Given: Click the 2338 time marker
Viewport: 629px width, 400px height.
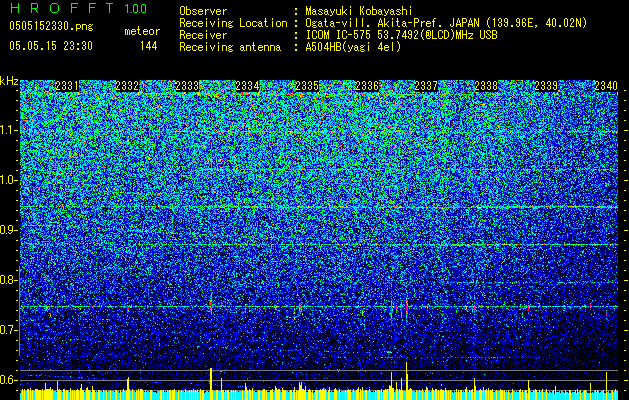Looking at the screenshot, I should (x=486, y=86).
